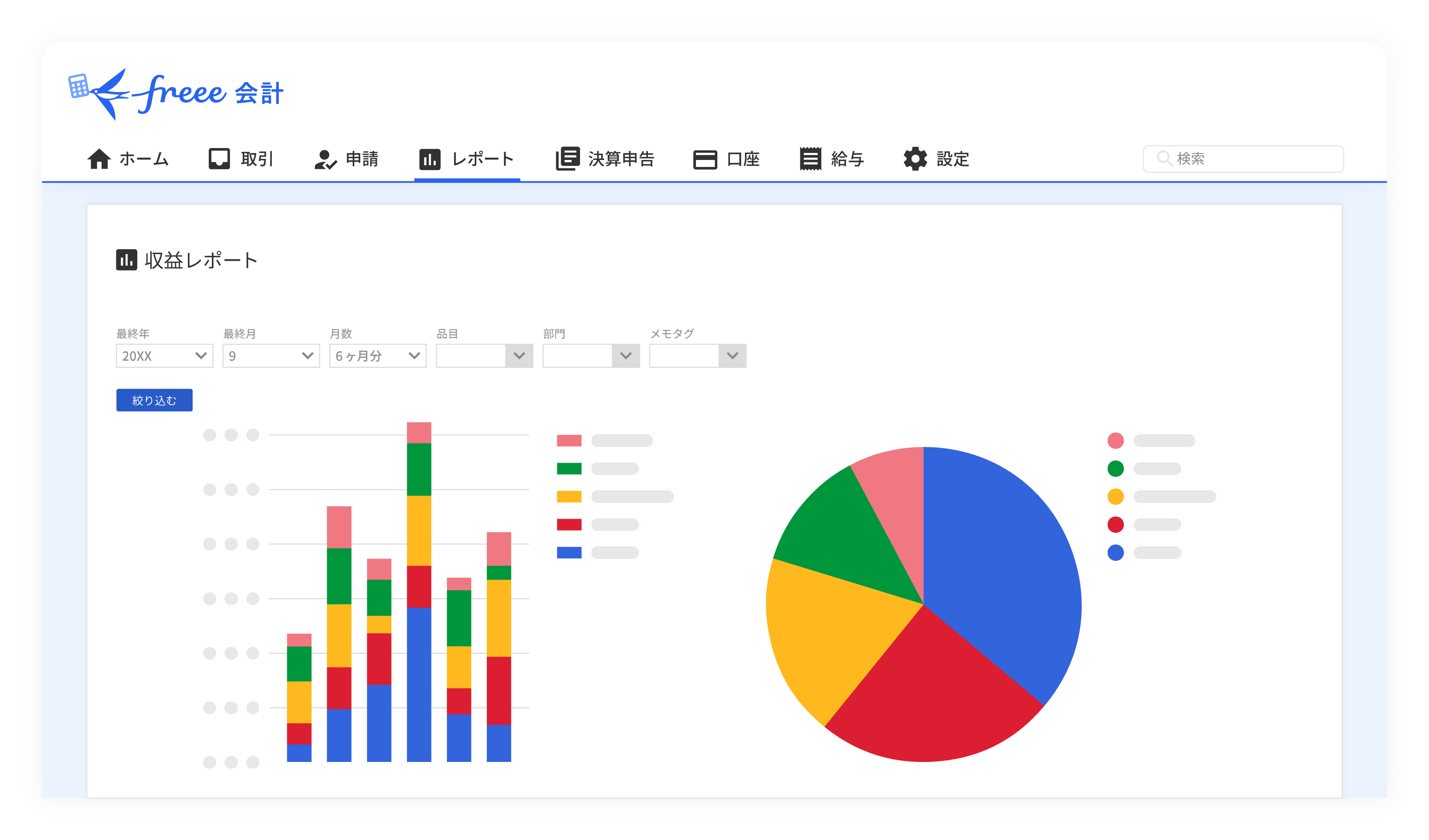Click the person-check icon beside 申請
Image resolution: width=1429 pixels, height=840 pixels.
click(326, 159)
